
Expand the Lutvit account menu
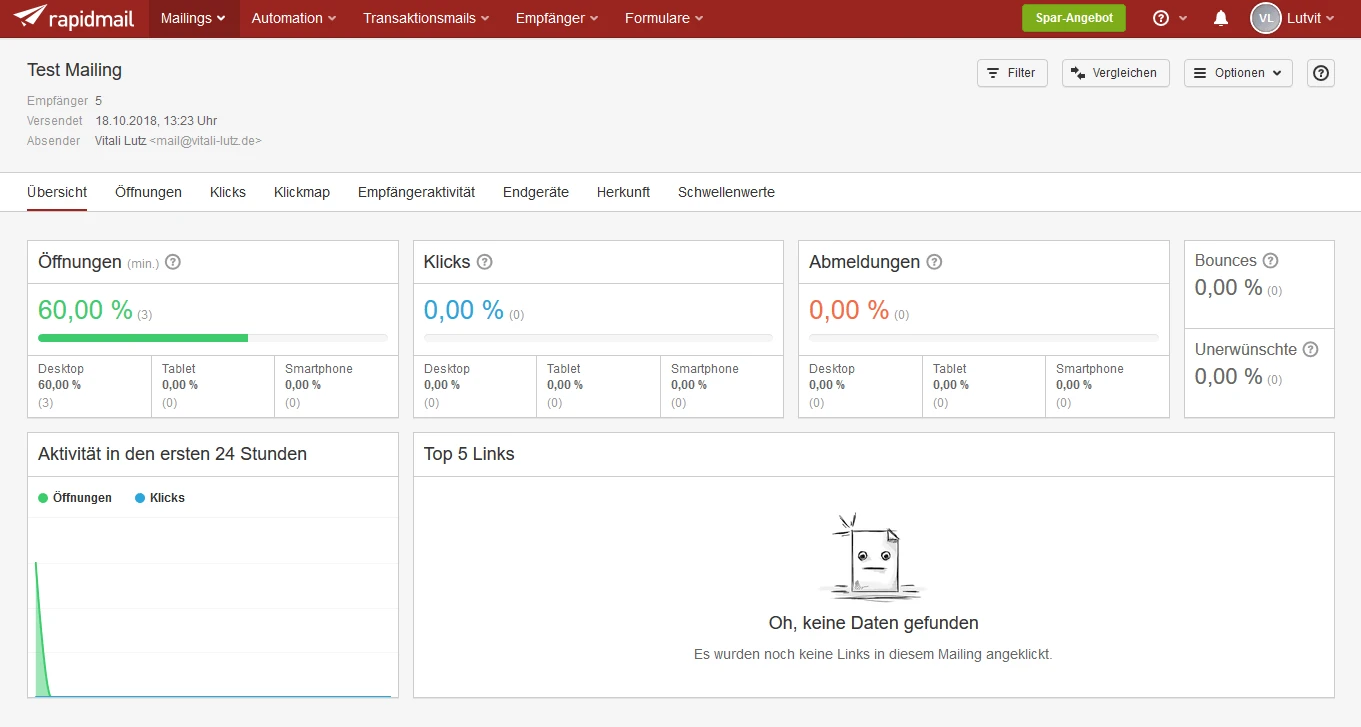pyautogui.click(x=1294, y=17)
